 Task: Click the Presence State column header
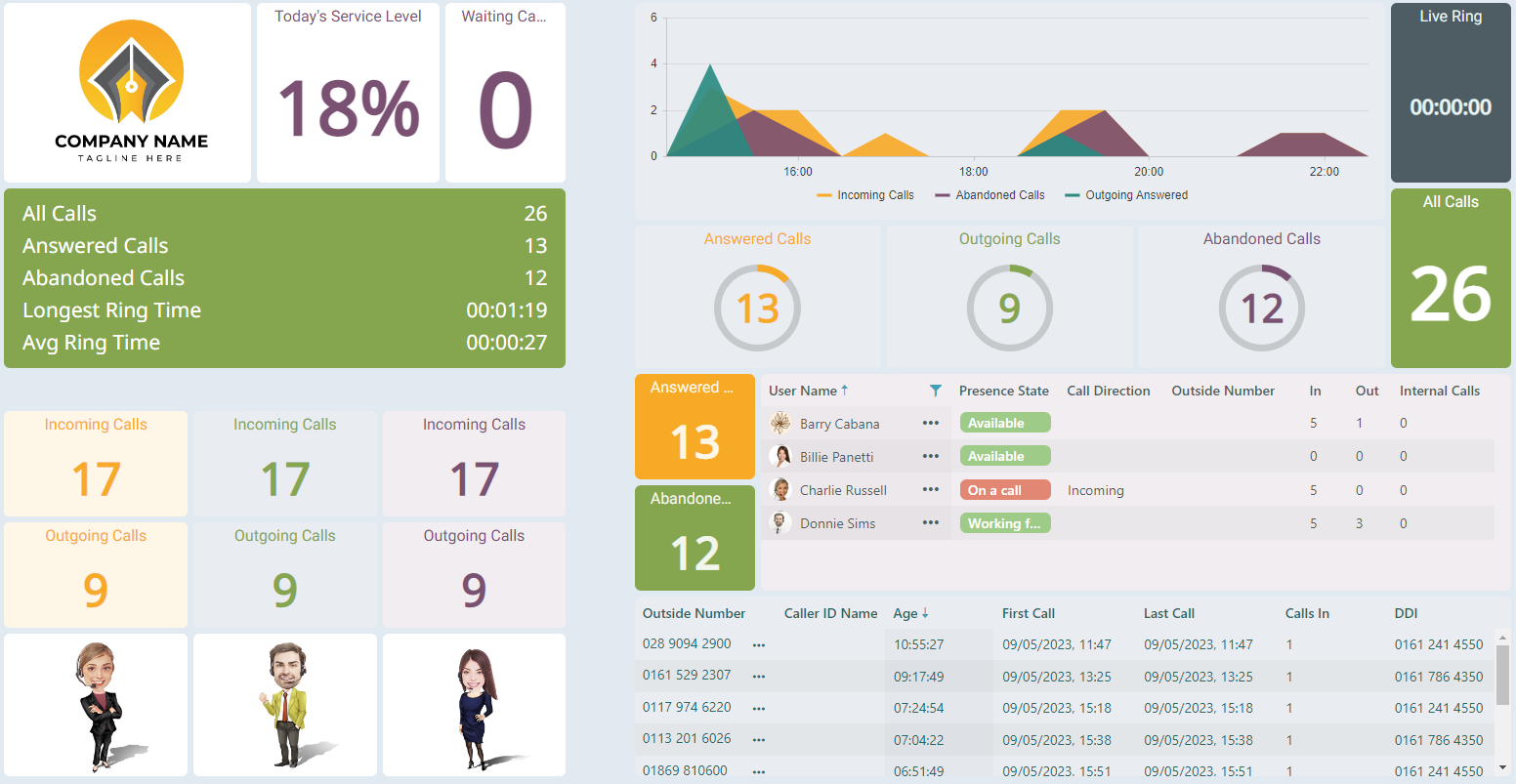1003,391
